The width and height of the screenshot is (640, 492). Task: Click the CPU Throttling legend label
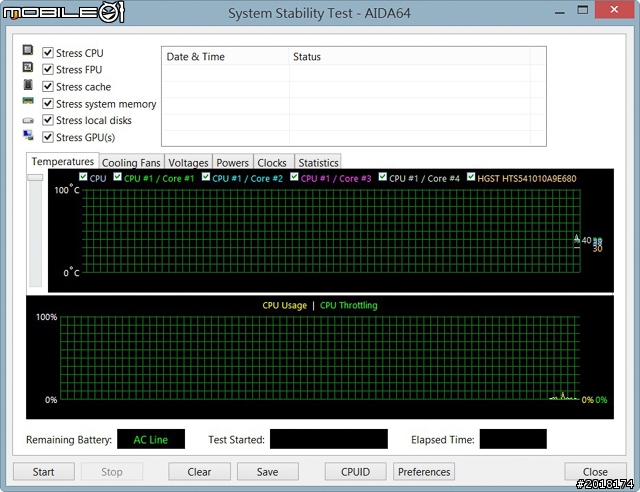(349, 305)
